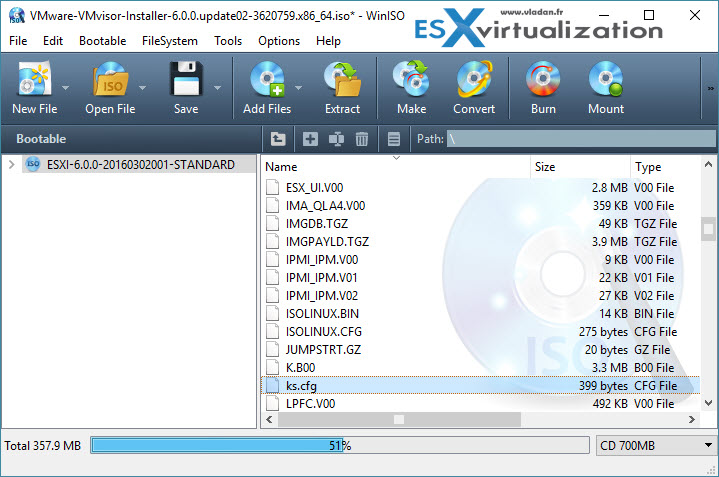The width and height of the screenshot is (719, 477).
Task: Click the Burn disc icon
Action: [x=543, y=78]
